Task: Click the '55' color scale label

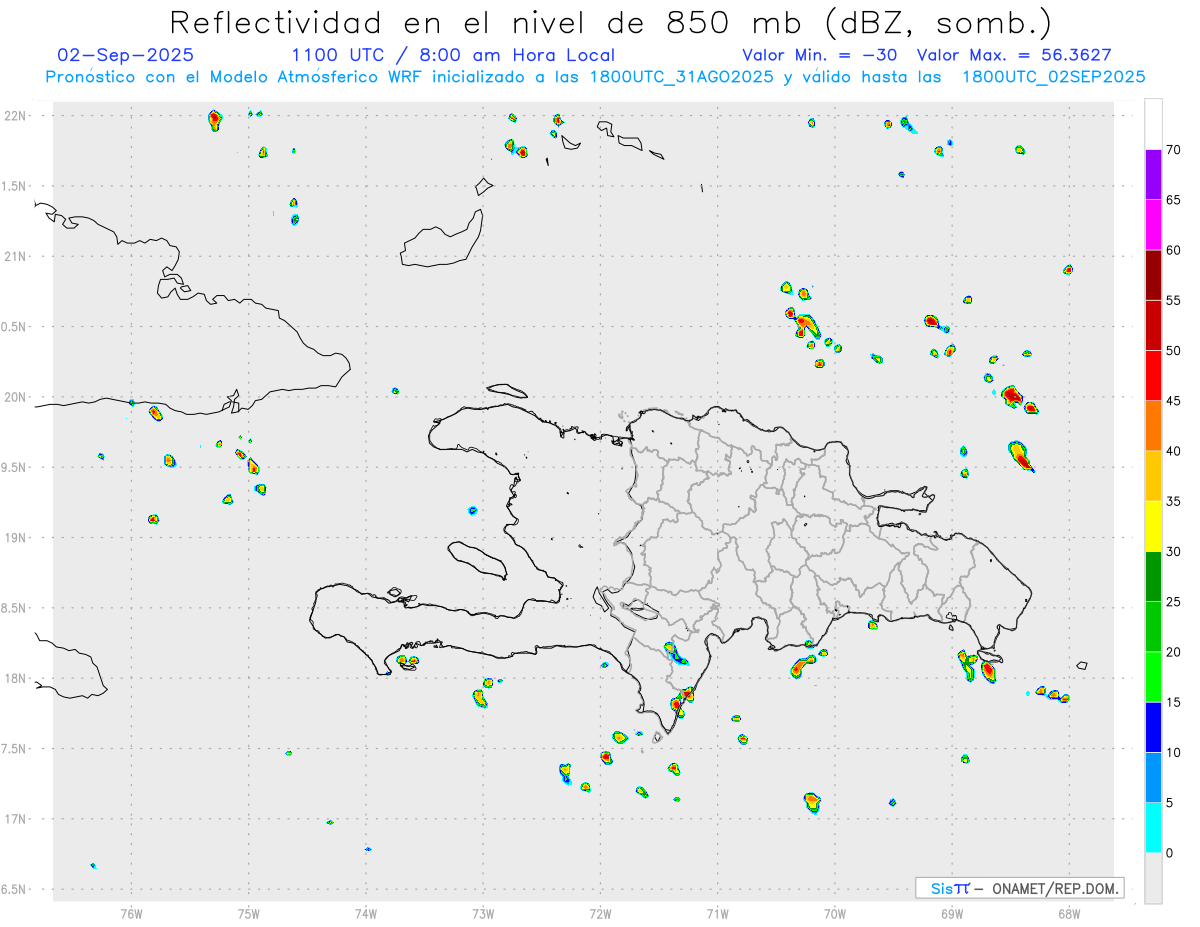Action: coord(1173,301)
